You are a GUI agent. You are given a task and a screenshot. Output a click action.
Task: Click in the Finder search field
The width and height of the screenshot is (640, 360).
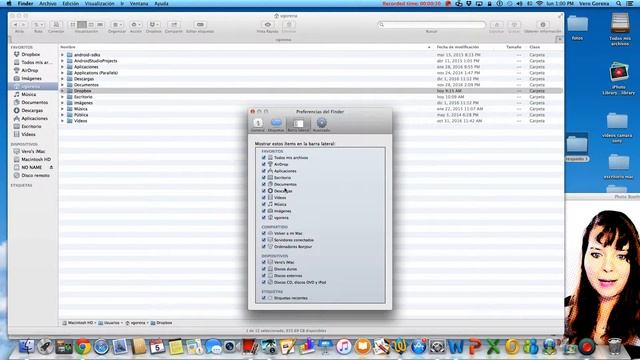[431, 25]
